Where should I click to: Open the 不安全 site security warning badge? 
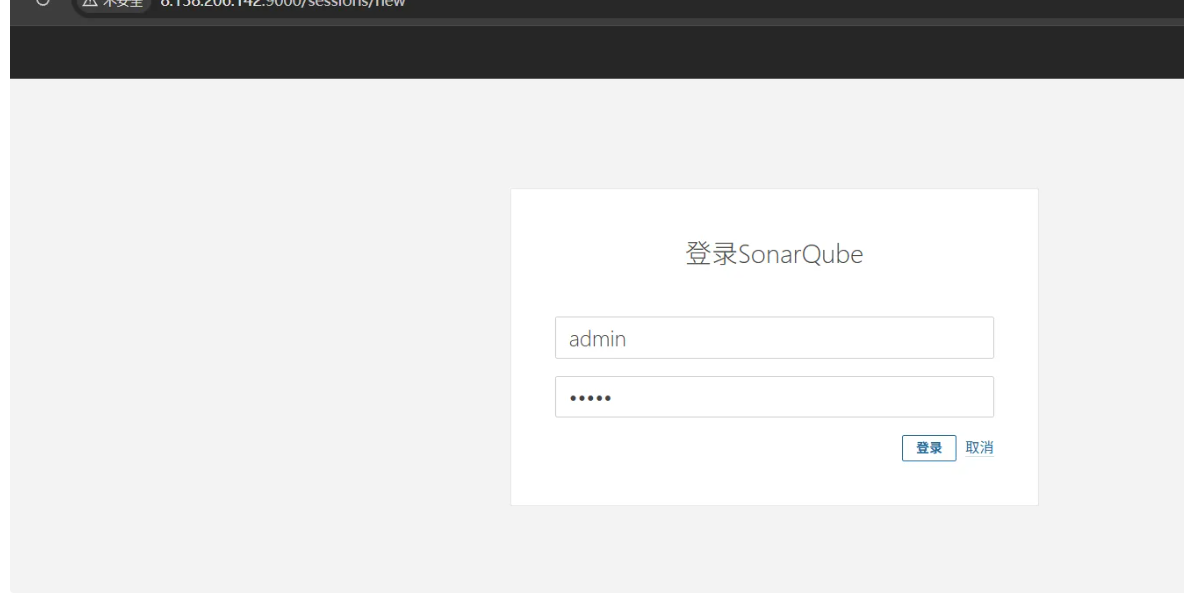[x=113, y=3]
